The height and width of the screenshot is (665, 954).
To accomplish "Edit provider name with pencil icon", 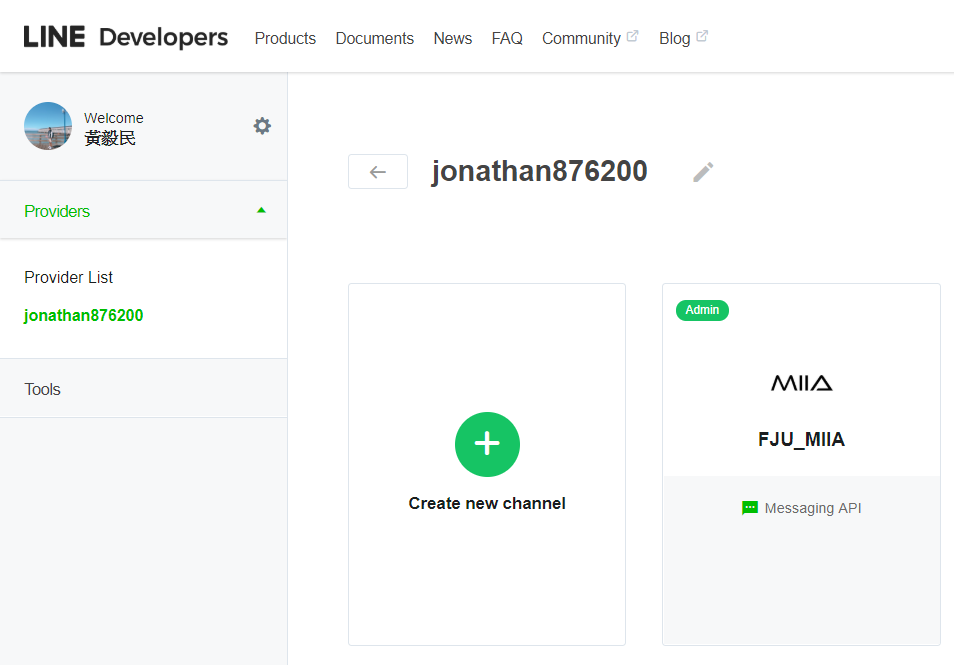I will point(703,172).
